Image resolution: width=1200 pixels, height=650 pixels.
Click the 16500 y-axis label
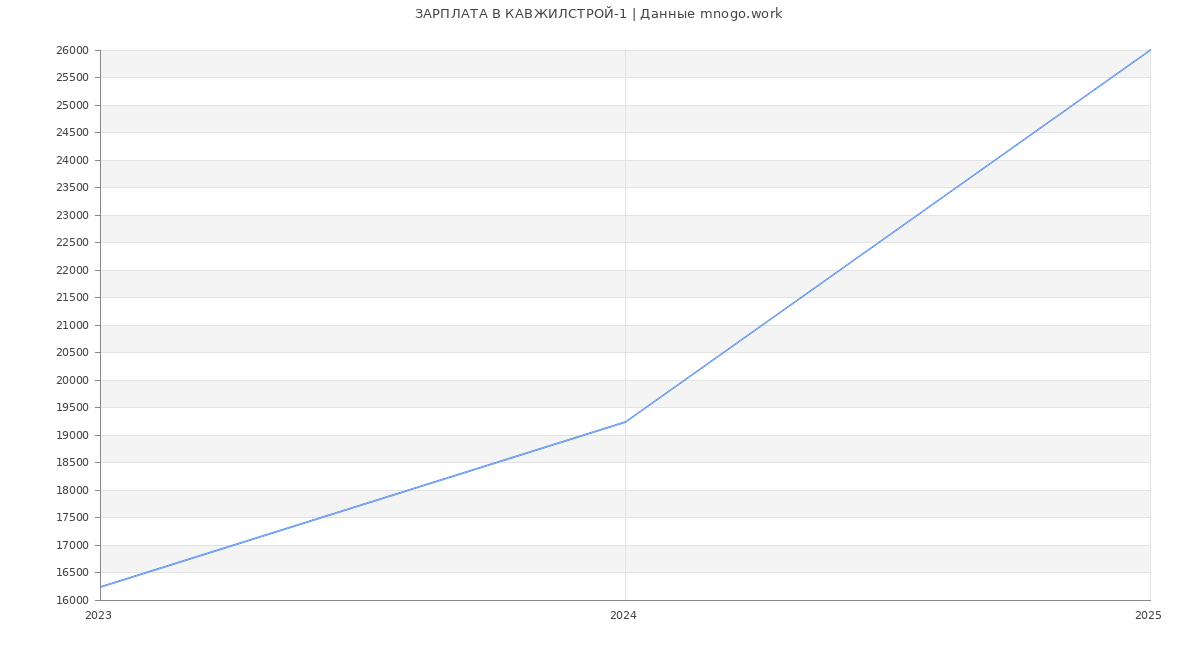point(72,573)
